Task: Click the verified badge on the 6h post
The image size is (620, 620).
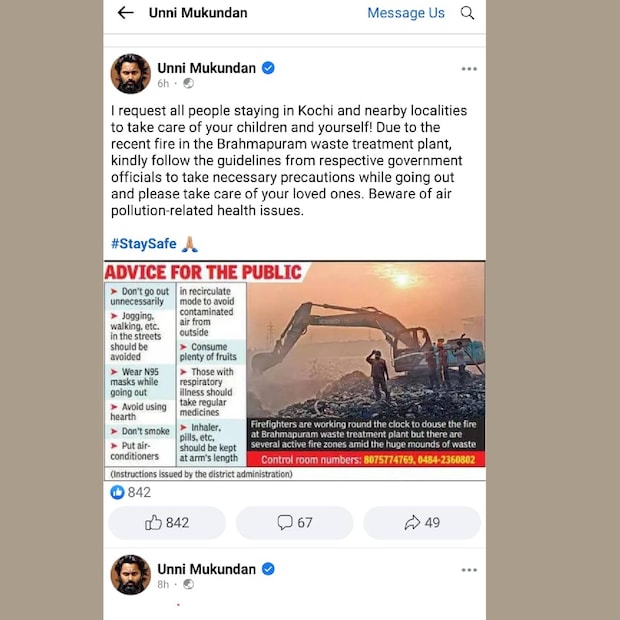Action: click(x=268, y=68)
